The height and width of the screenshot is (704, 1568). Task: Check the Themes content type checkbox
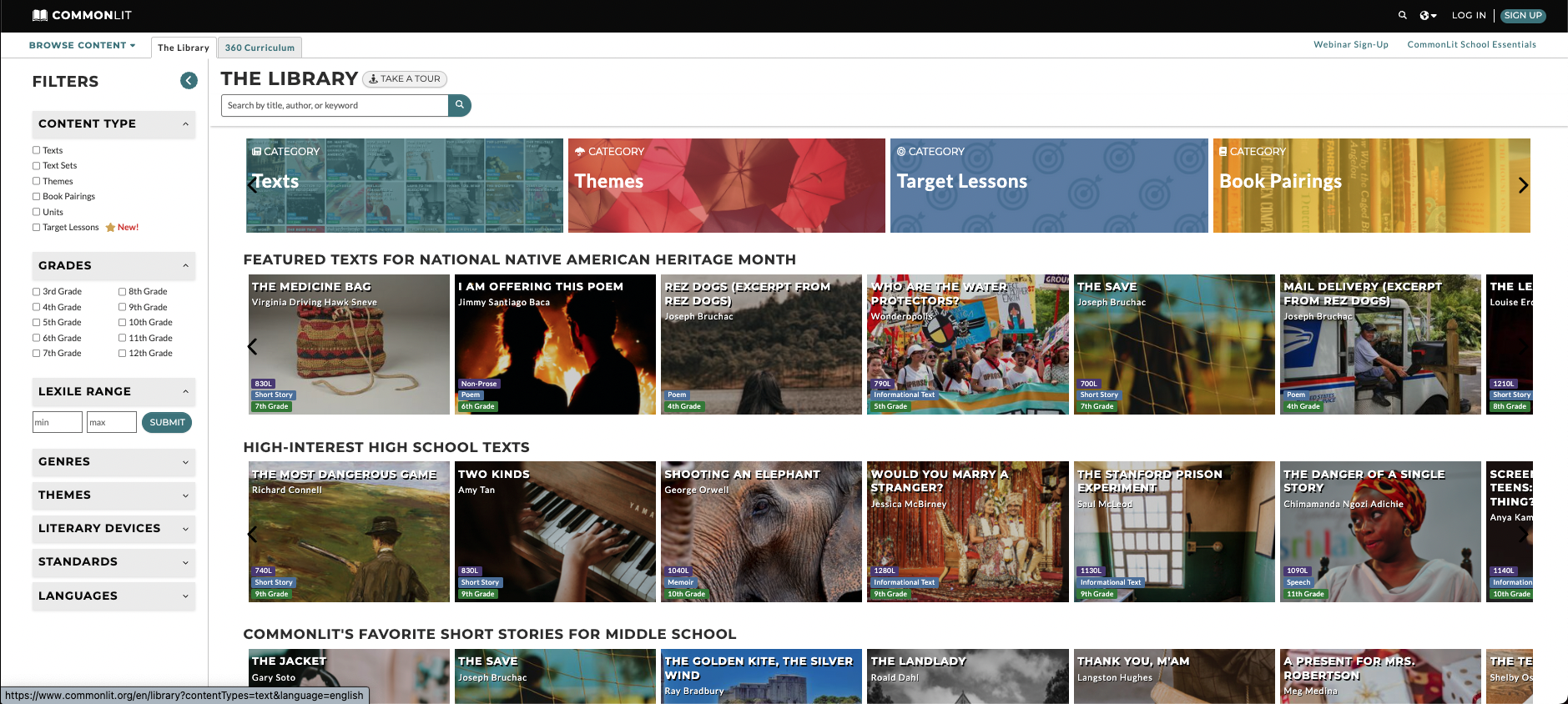tap(36, 181)
